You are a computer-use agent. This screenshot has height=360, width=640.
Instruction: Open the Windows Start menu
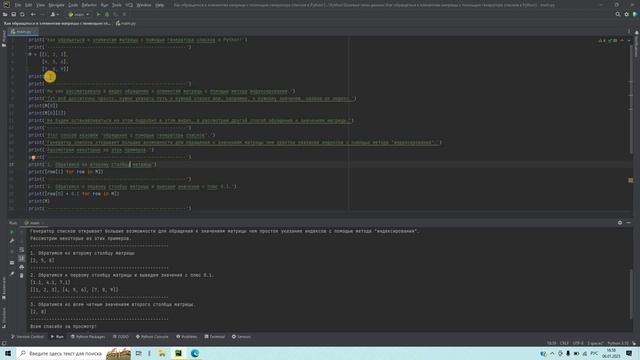click(x=8, y=353)
